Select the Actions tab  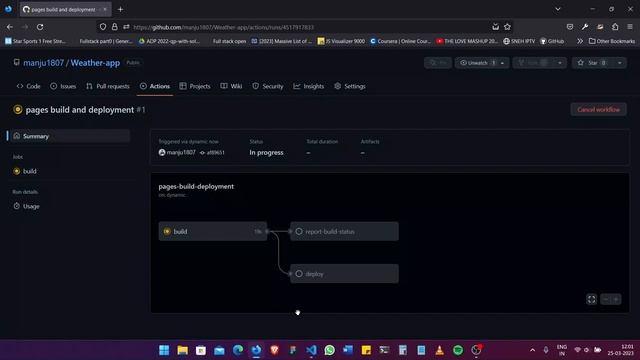[155, 86]
